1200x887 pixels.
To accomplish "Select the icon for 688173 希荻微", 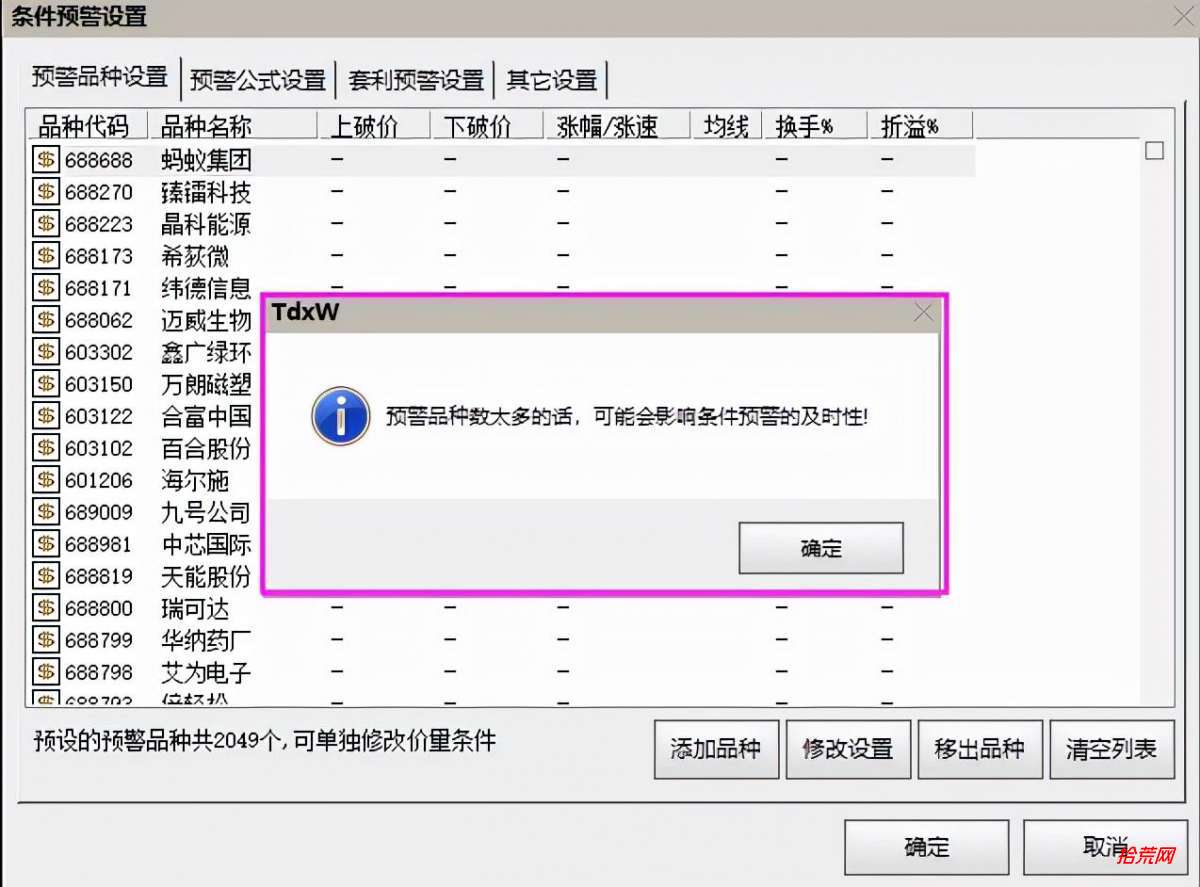I will tap(46, 255).
